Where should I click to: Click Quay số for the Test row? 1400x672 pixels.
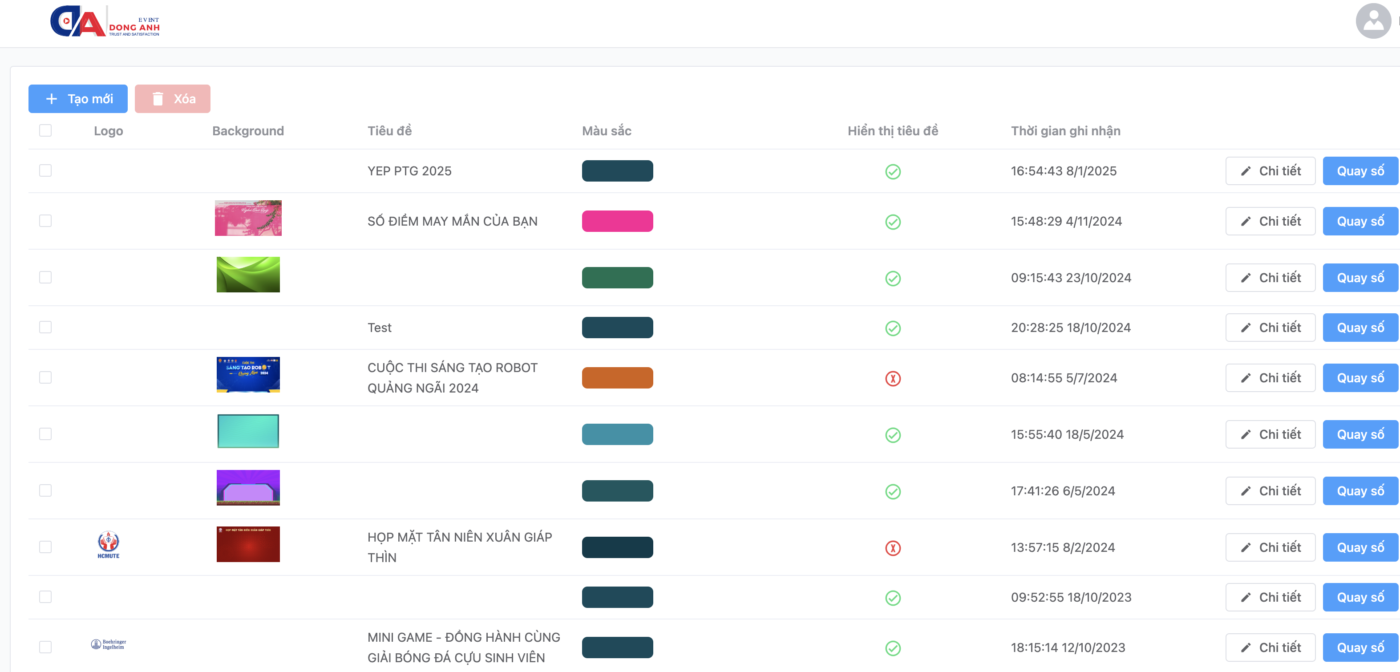point(1360,327)
